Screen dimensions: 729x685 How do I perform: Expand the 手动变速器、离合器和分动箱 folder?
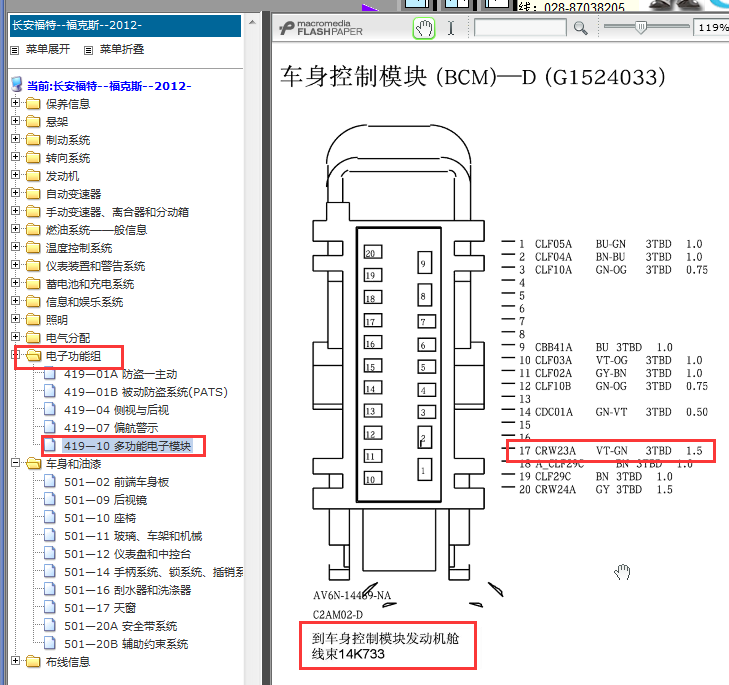point(15,211)
